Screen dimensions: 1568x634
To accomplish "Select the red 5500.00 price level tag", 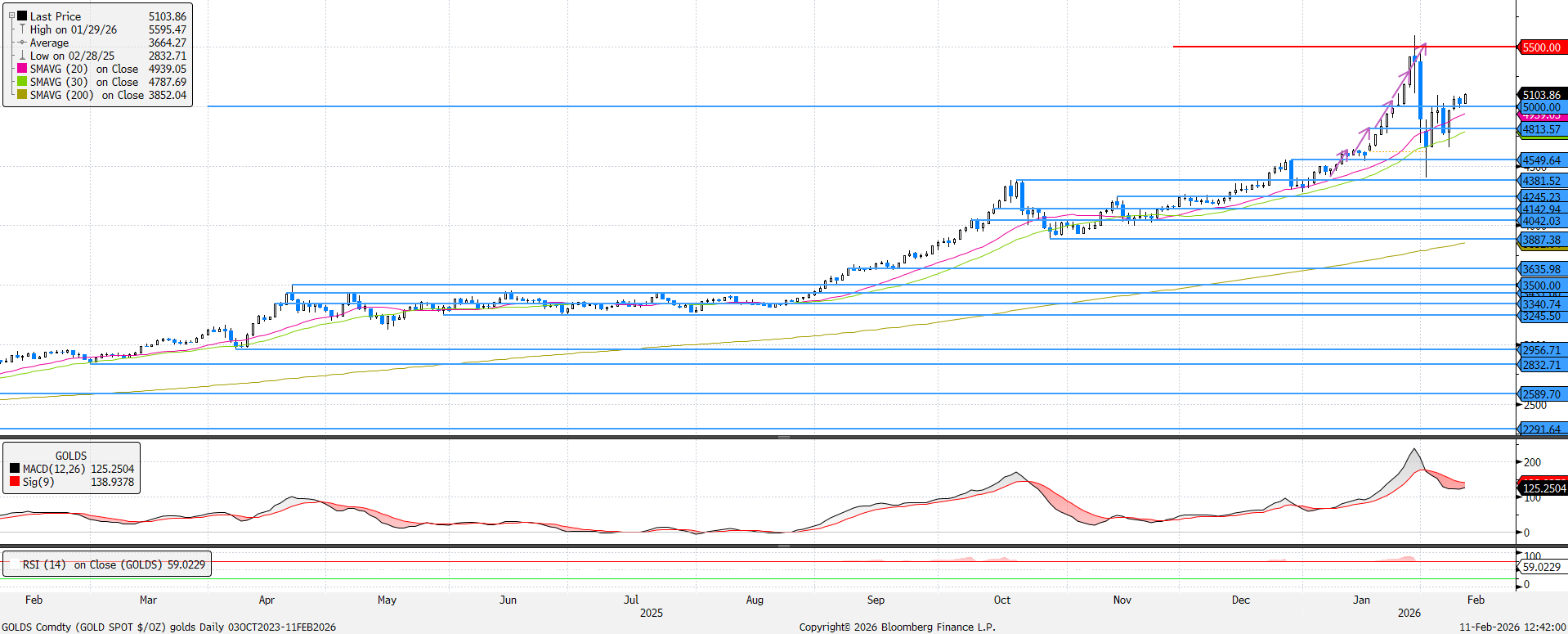I will [1541, 47].
